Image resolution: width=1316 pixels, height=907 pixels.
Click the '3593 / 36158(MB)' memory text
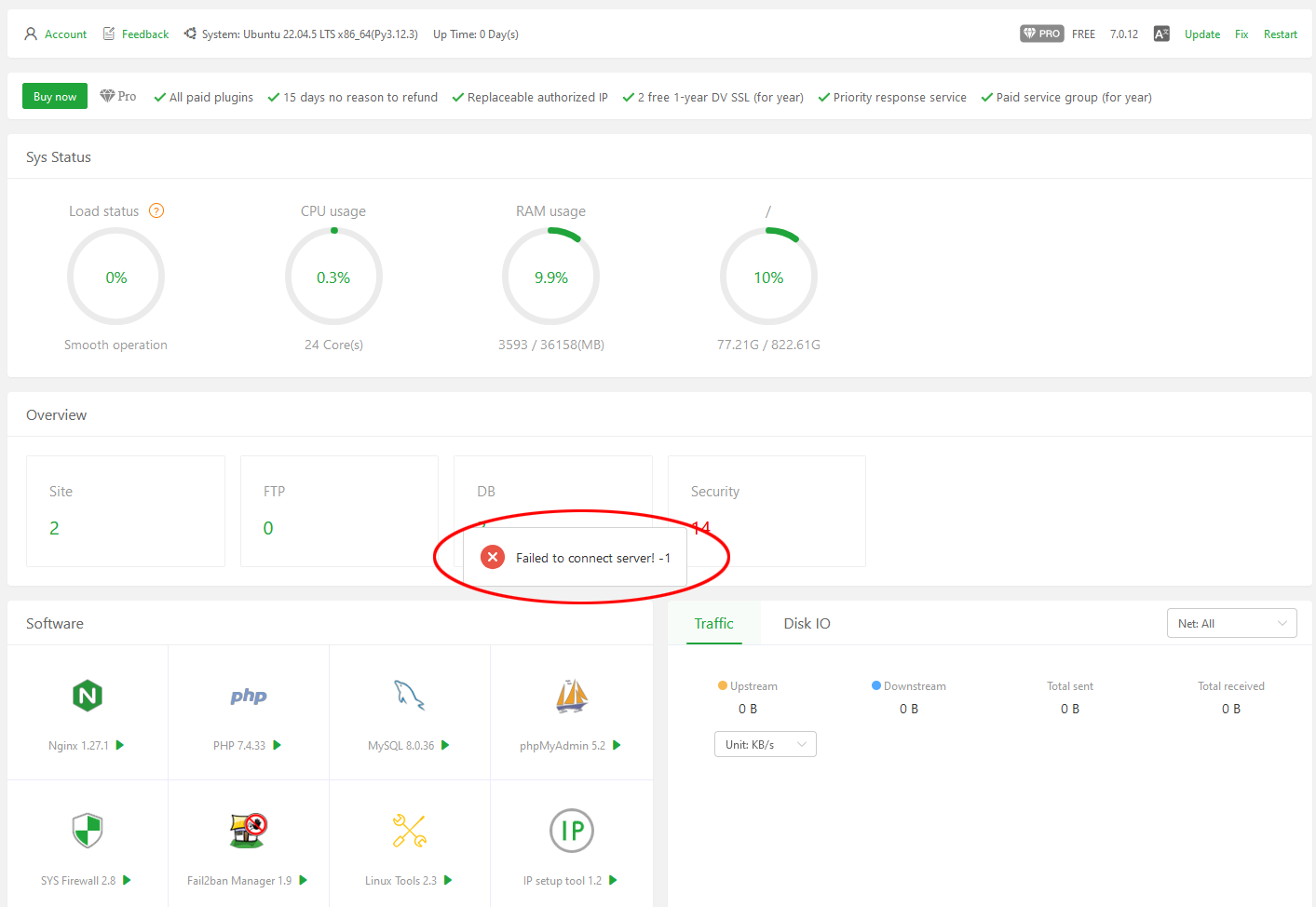[x=551, y=345]
